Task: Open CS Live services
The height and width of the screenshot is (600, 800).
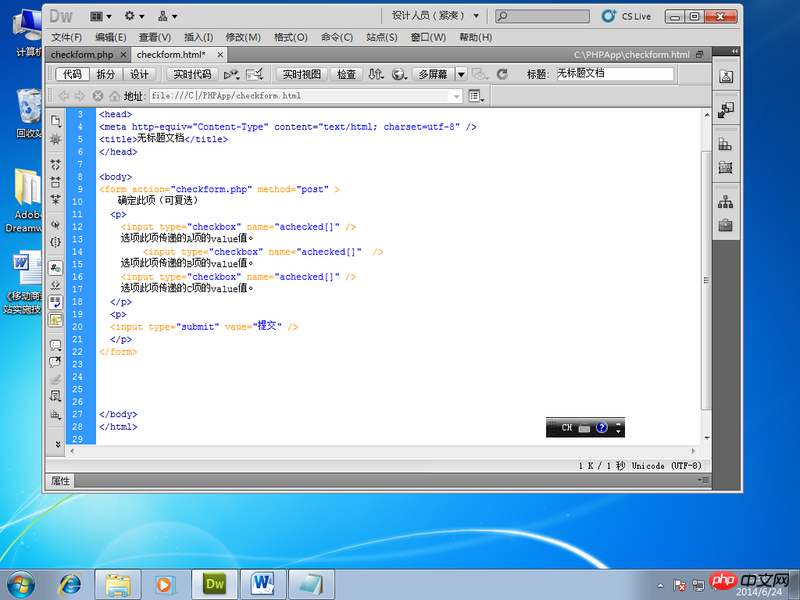Action: click(626, 16)
